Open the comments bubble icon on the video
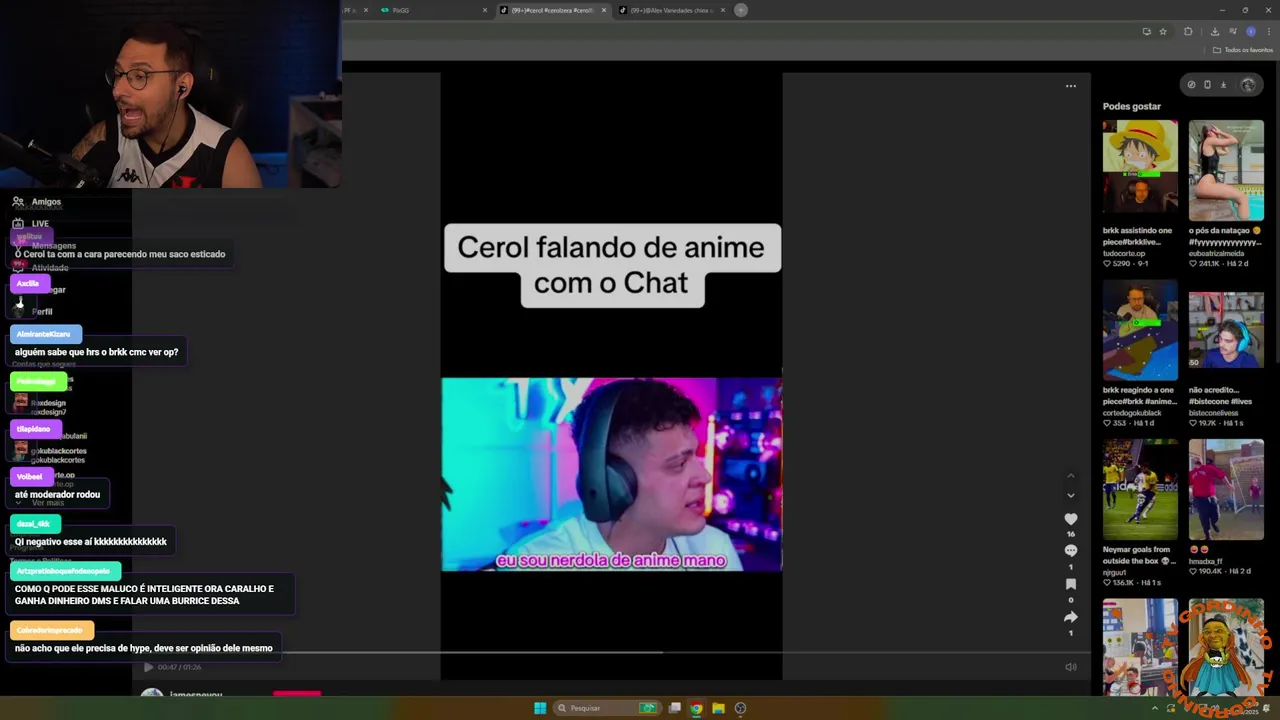 [x=1071, y=551]
